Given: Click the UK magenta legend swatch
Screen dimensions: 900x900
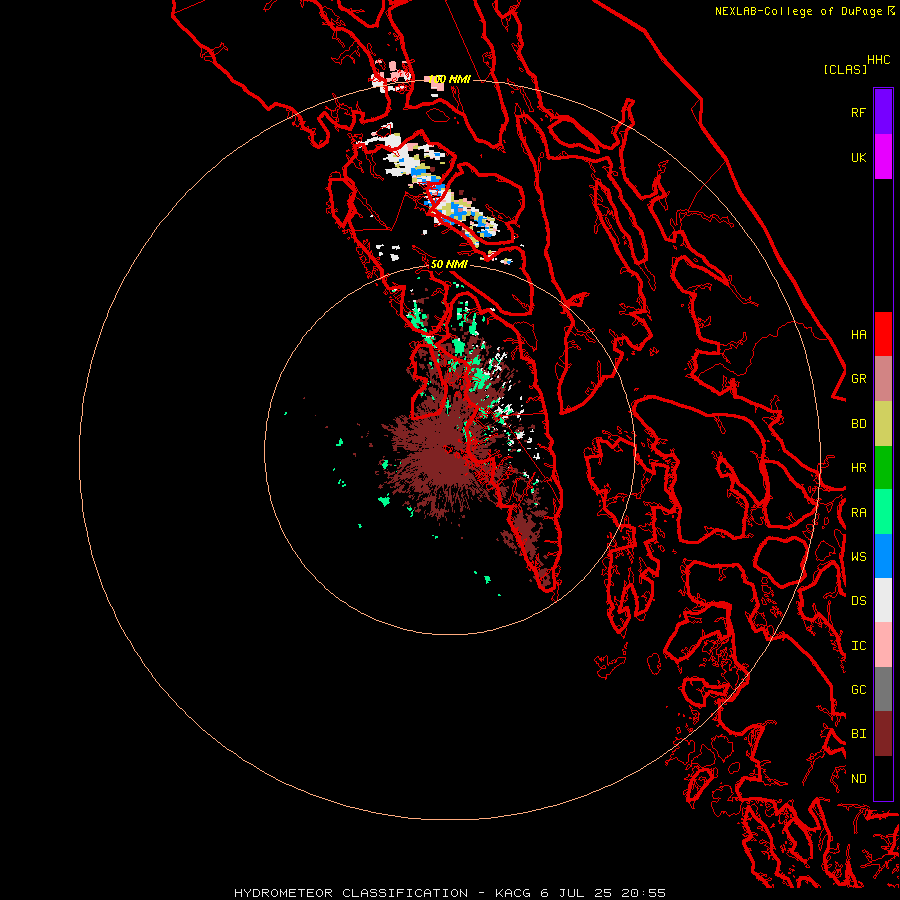Looking at the screenshot, I should 883,157.
